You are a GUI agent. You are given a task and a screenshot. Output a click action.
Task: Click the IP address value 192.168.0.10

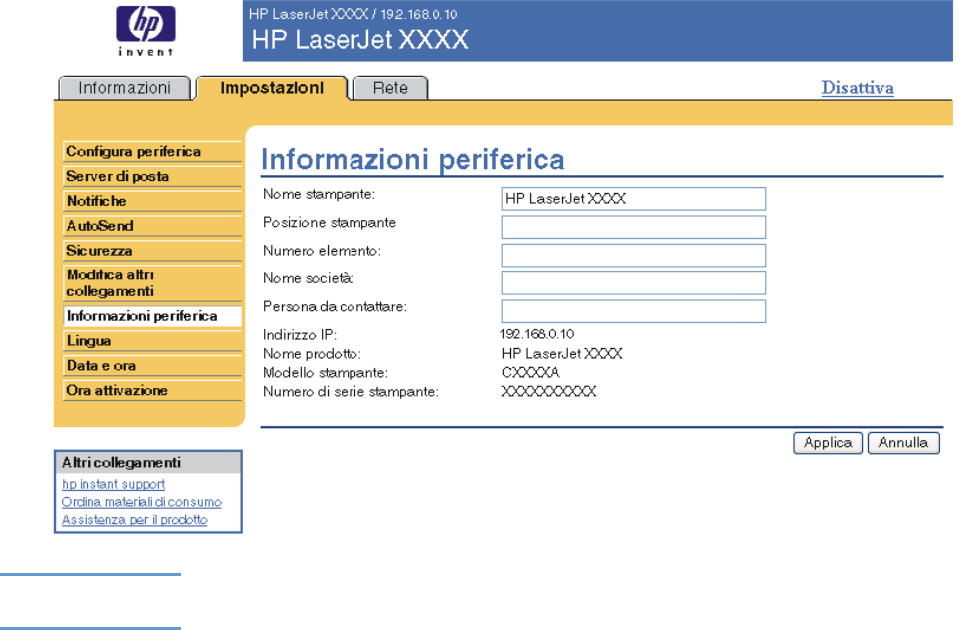coord(537,334)
